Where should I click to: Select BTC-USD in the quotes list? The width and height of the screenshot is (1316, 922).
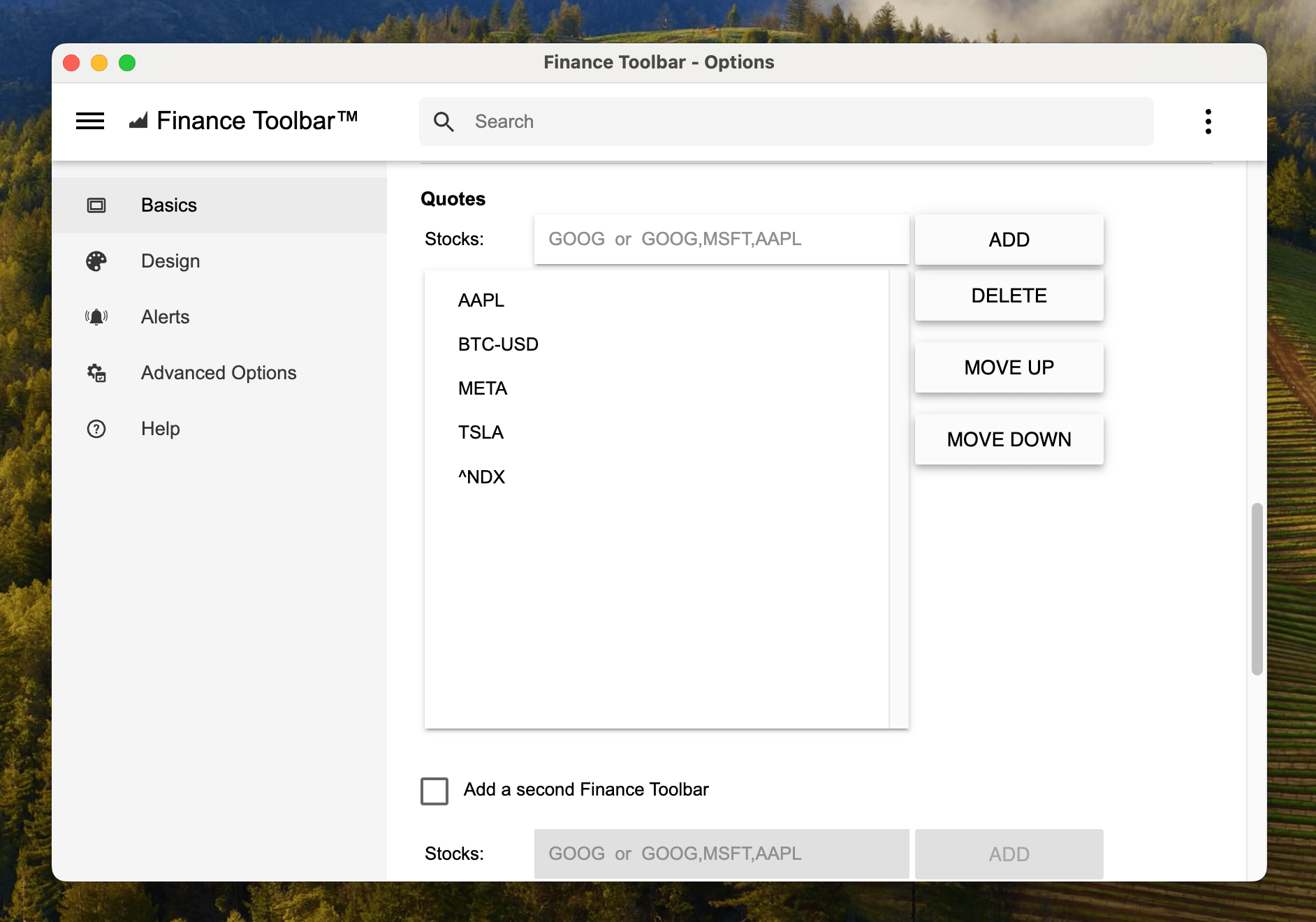(x=657, y=344)
